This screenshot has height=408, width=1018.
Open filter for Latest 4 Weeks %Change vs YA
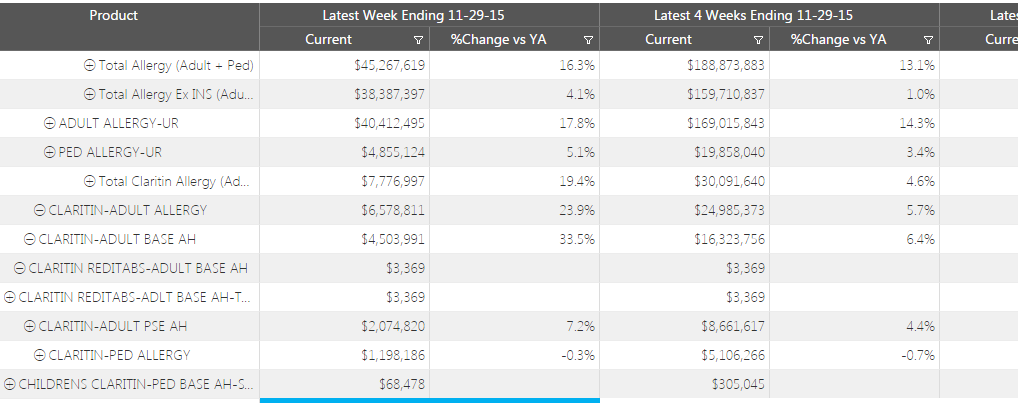pos(928,40)
